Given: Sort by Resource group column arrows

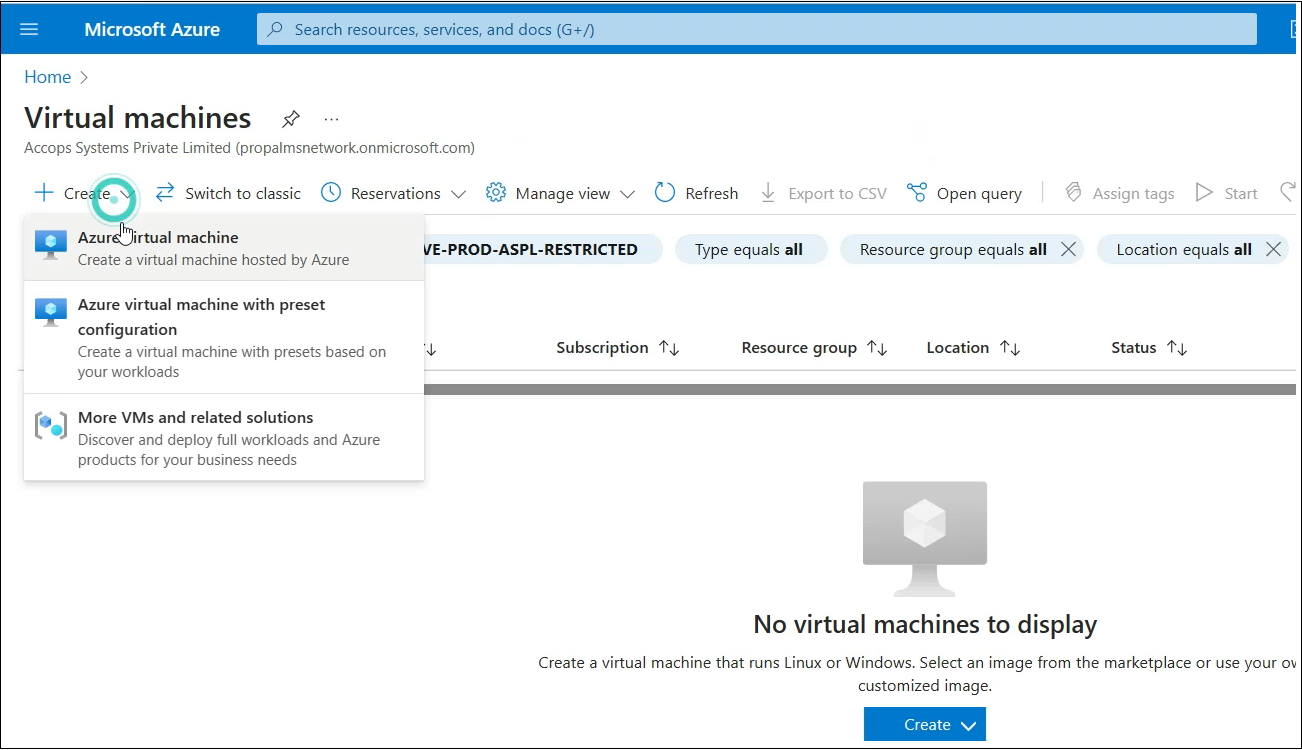Looking at the screenshot, I should [877, 348].
